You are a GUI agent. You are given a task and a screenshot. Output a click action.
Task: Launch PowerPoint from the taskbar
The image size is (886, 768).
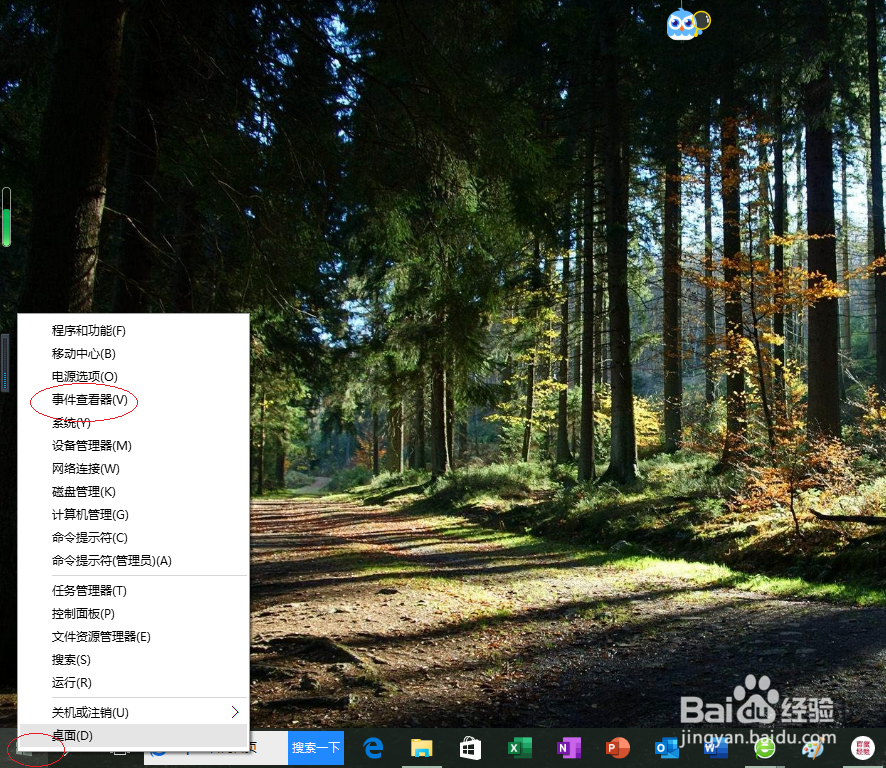point(616,747)
